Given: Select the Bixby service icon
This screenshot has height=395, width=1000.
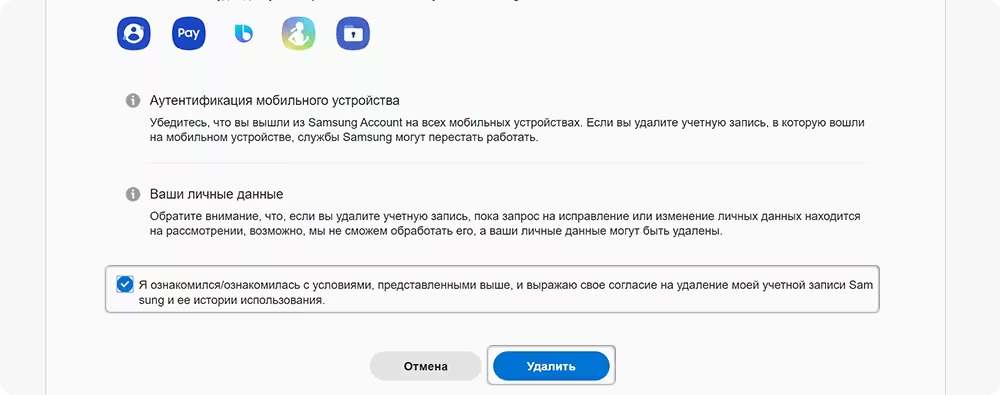Looking at the screenshot, I should [x=244, y=34].
